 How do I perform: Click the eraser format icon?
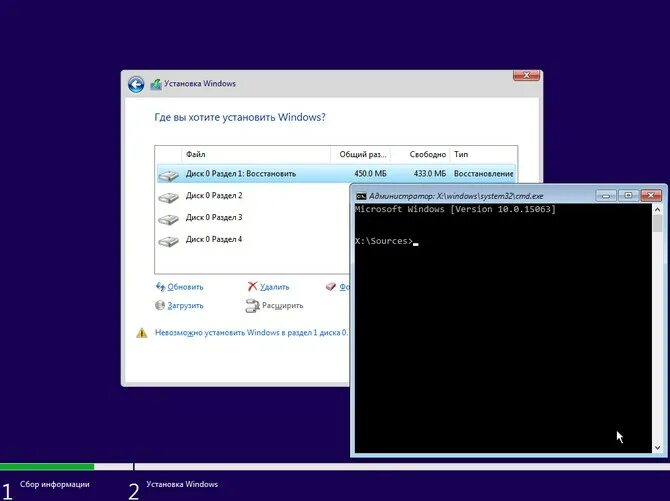point(331,286)
